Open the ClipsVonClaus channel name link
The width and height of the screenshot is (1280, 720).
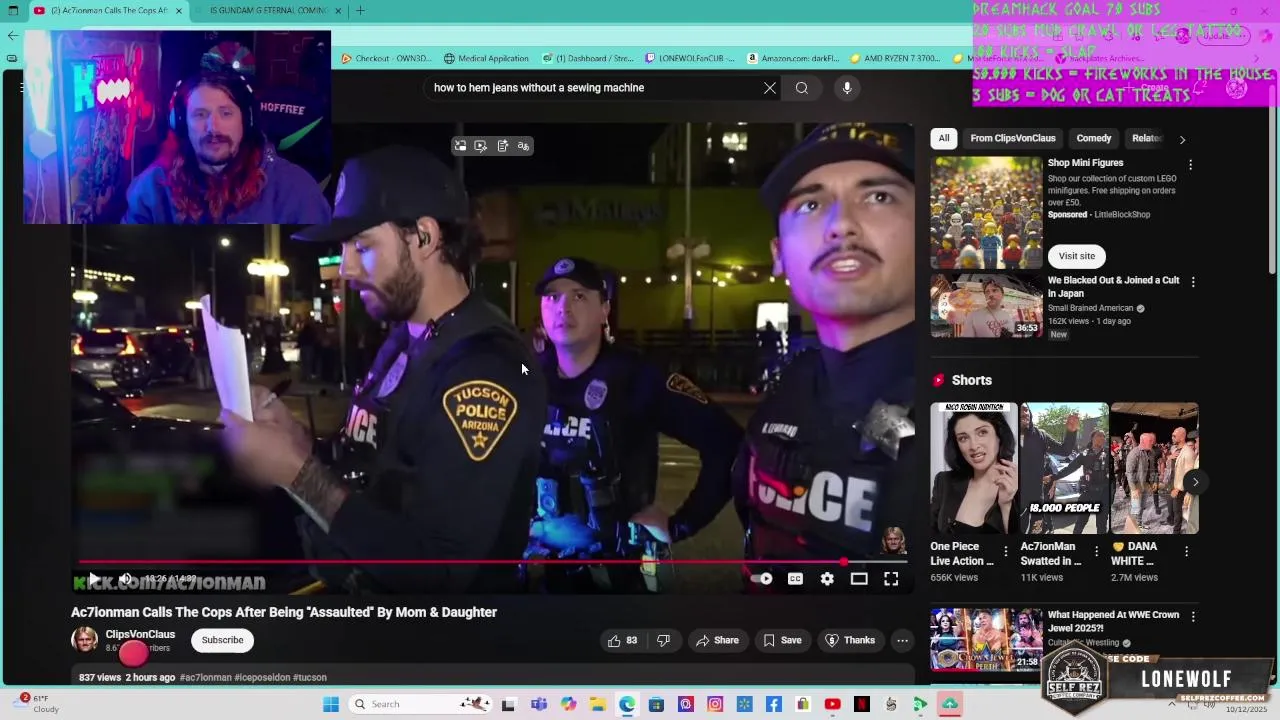click(140, 634)
